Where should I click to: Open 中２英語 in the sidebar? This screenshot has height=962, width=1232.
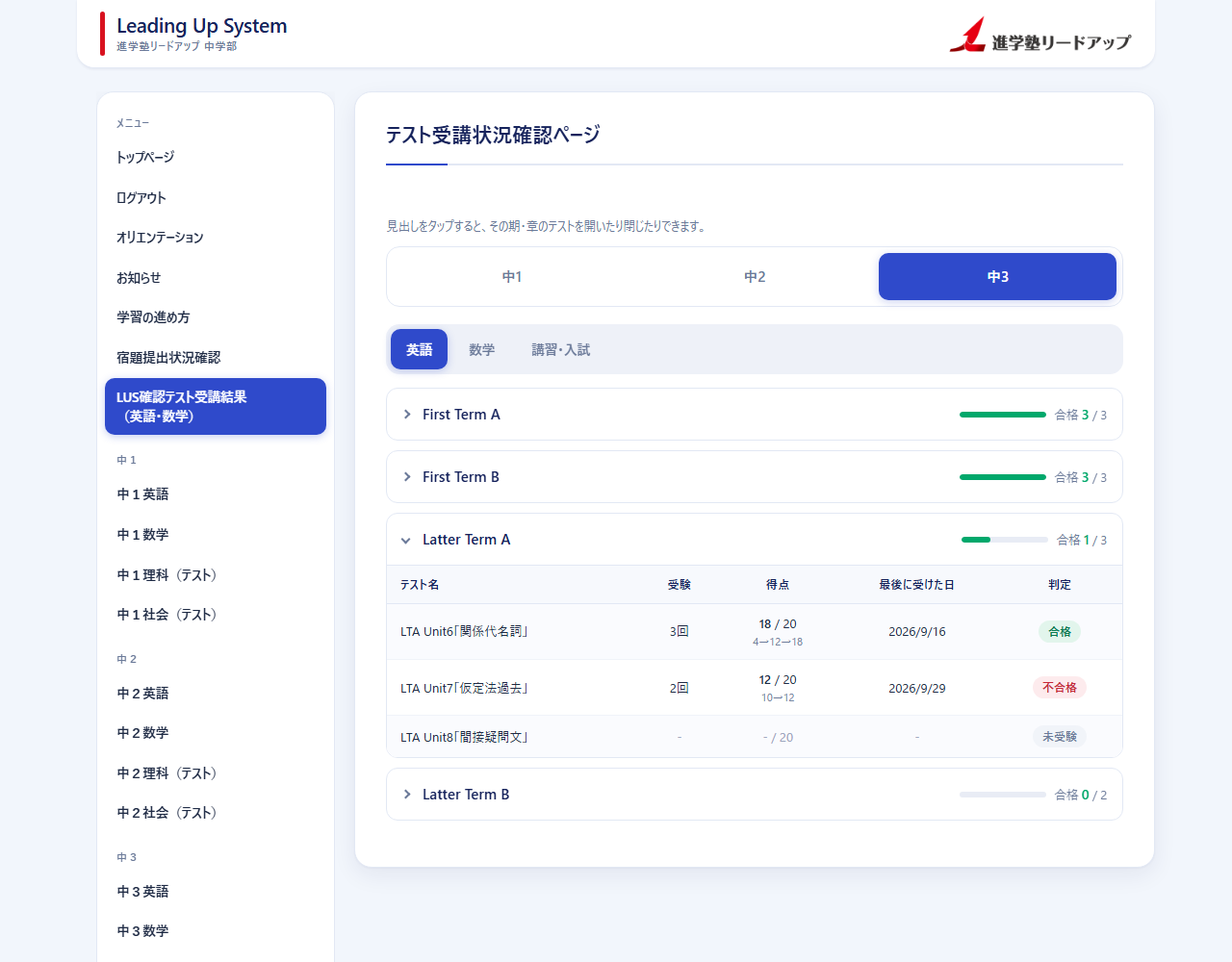(x=216, y=693)
